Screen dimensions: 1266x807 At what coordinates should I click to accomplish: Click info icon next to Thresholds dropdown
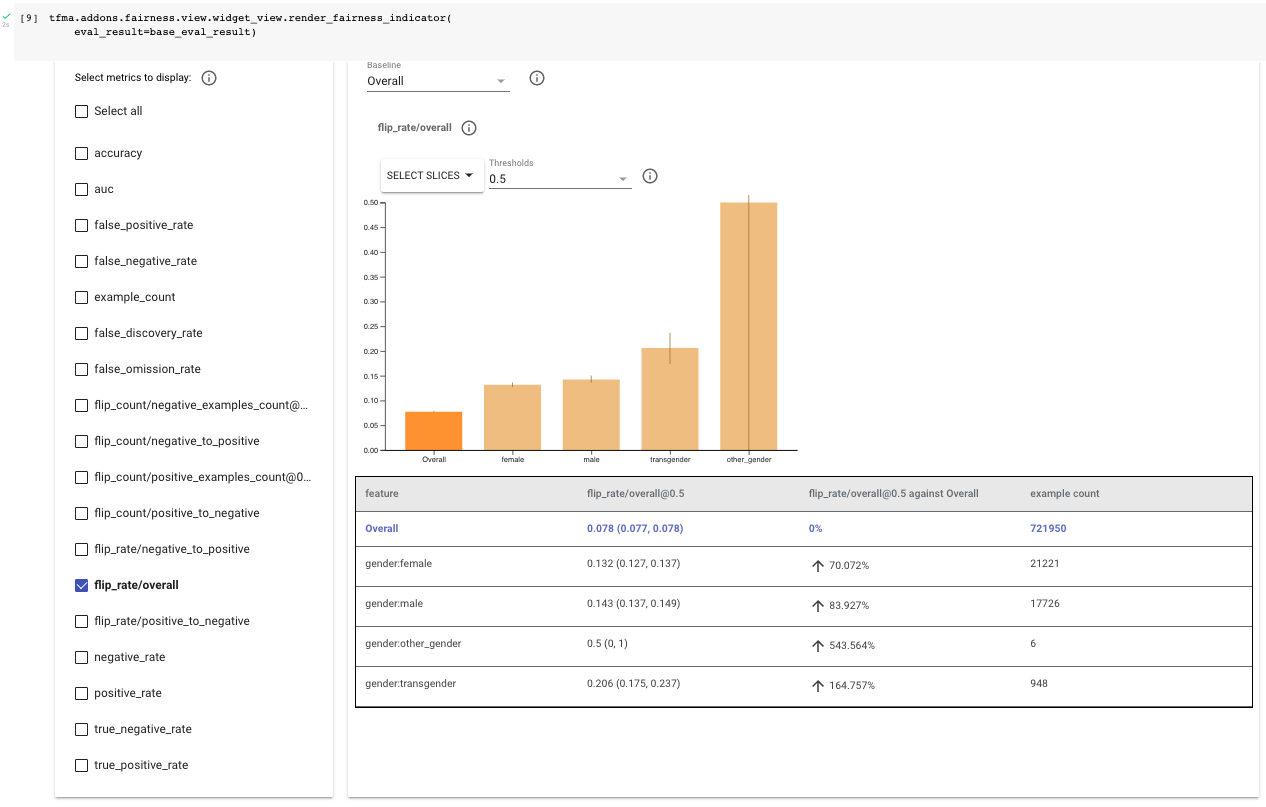(x=650, y=176)
